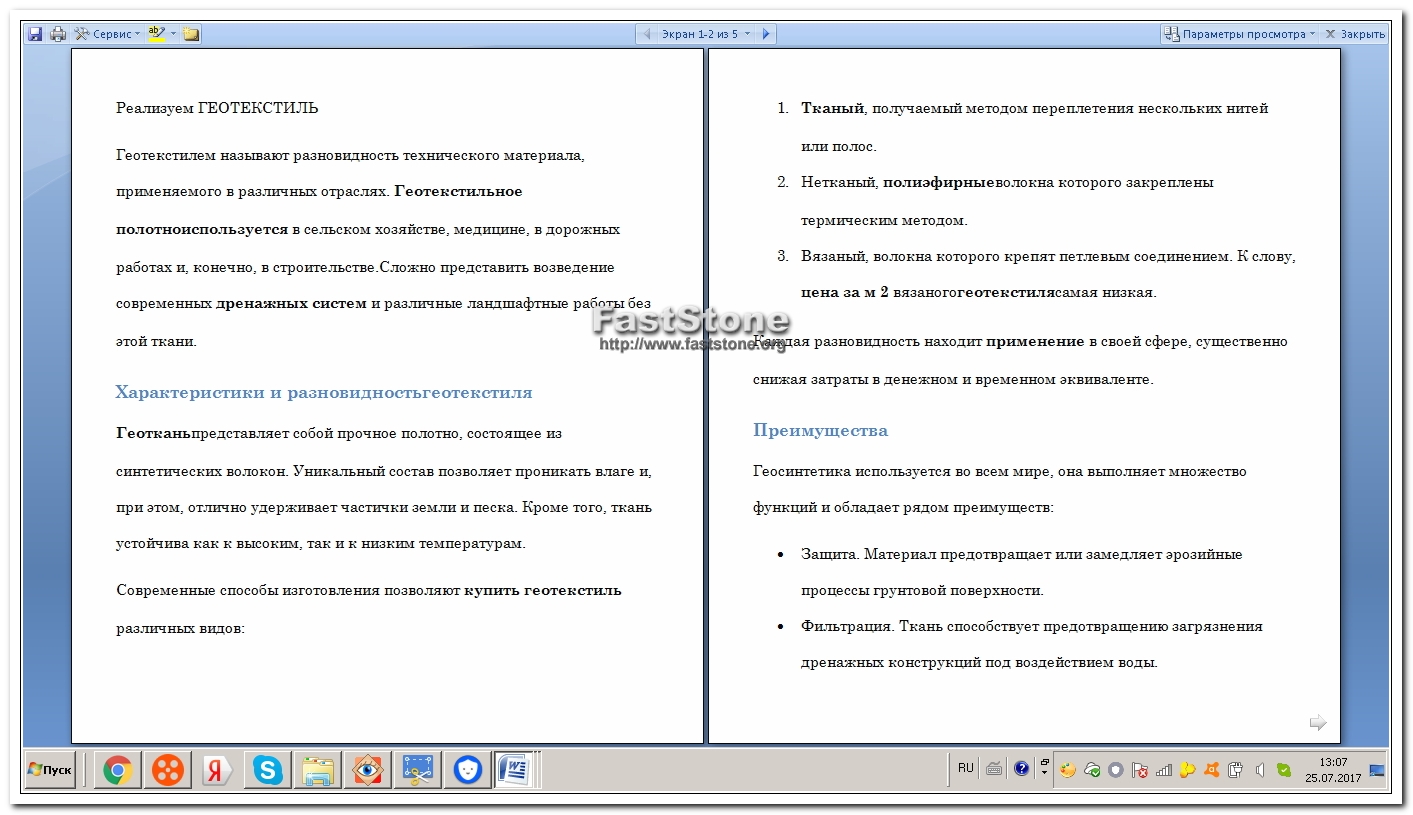This screenshot has height=815, width=1413.
Task: Click the Show Desktop button at taskbar end
Action: click(1377, 770)
